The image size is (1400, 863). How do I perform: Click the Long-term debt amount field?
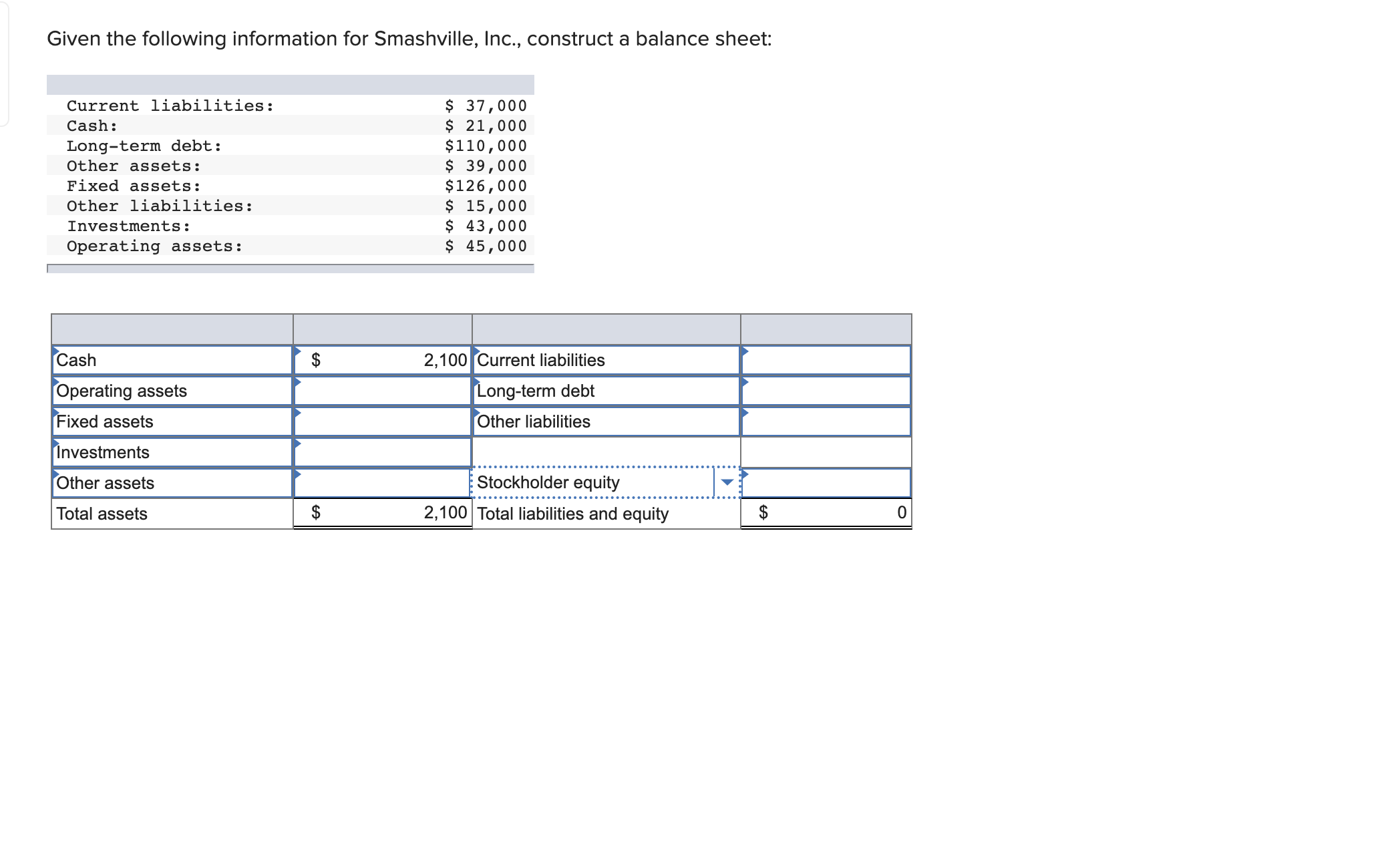pos(826,391)
